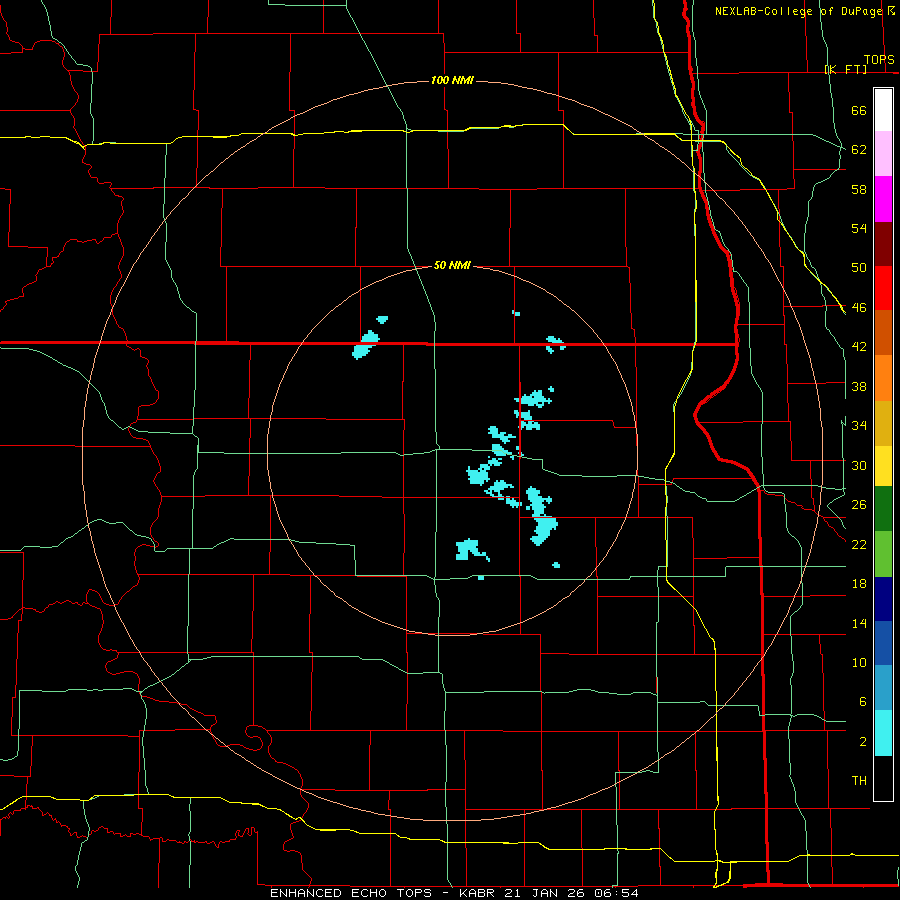The image size is (900, 900).
Task: Click the 34 value on the legend scale
Action: coord(859,426)
